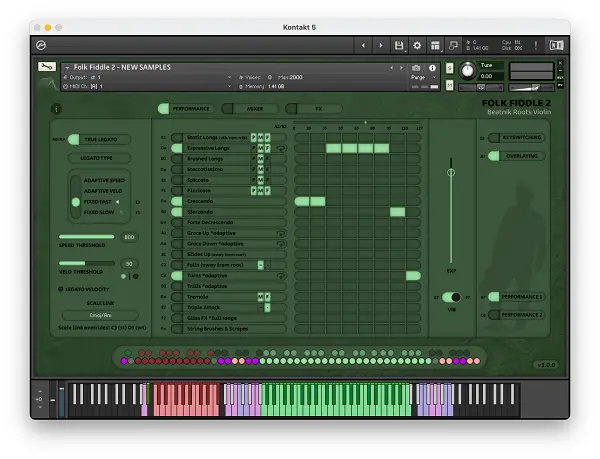600x459 pixels.
Task: Toggle the True Legato switch
Action: pyautogui.click(x=99, y=139)
